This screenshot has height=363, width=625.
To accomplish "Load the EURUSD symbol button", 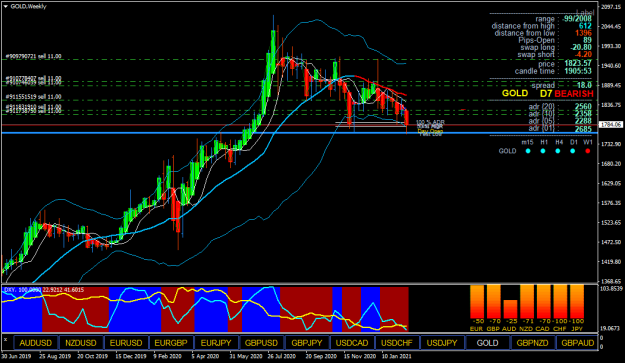I will [x=126, y=343].
